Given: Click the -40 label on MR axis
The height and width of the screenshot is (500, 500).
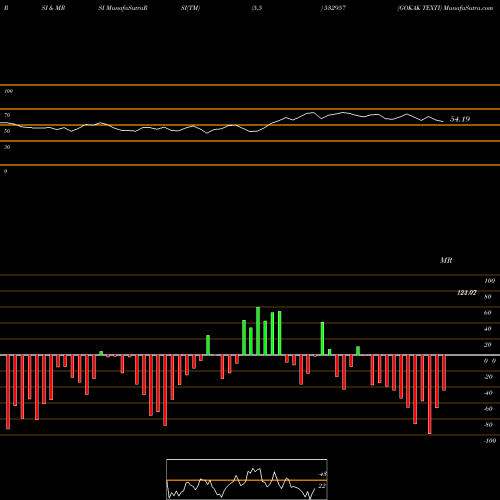Looking at the screenshot, I should pyautogui.click(x=488, y=393).
